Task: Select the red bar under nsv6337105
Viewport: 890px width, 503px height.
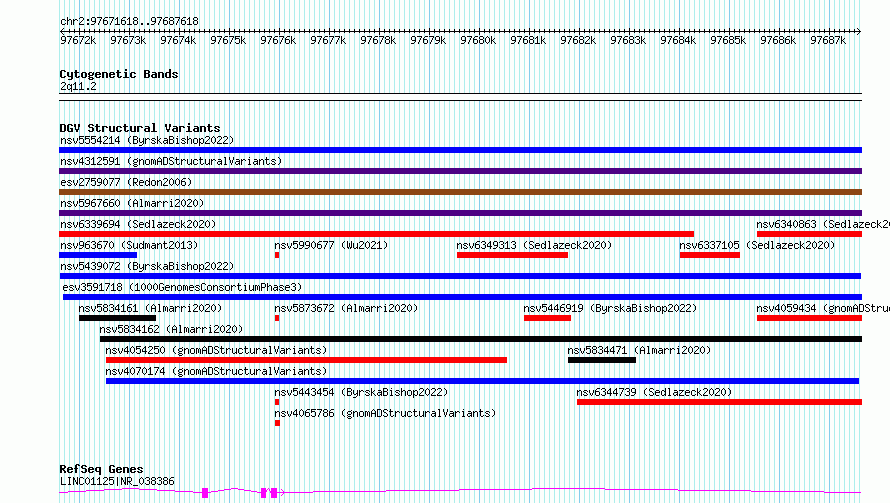Action: 710,255
